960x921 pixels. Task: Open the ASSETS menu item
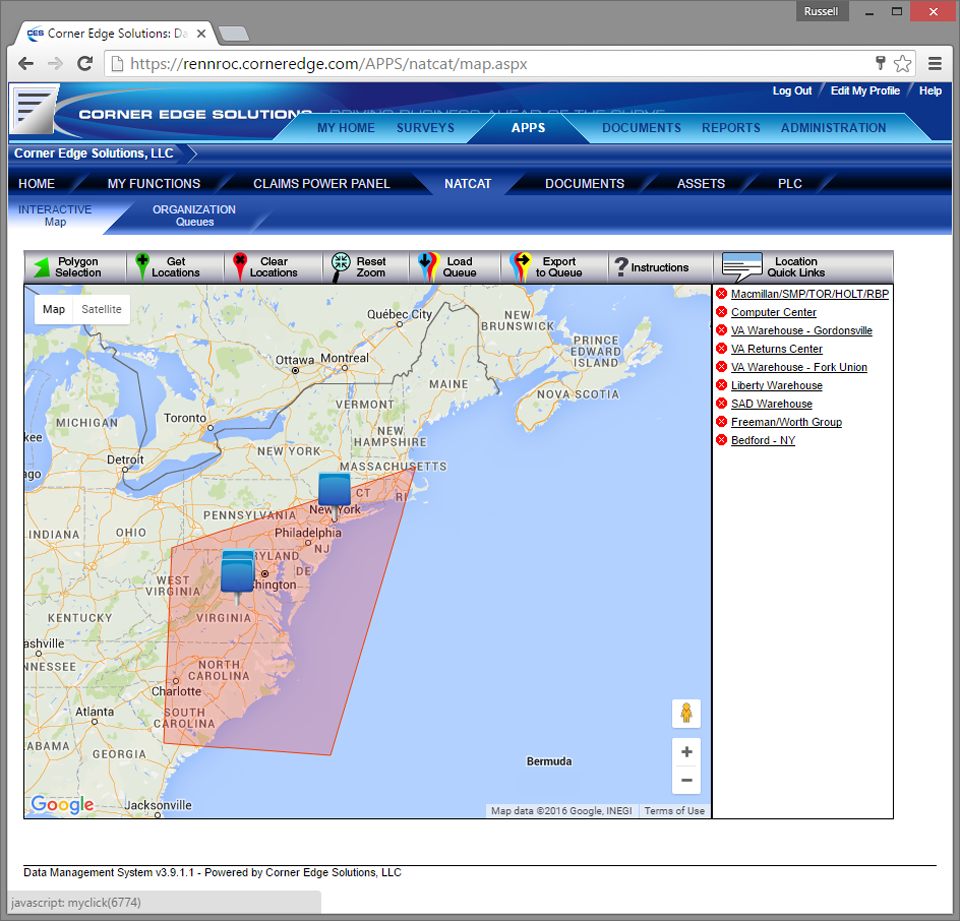pos(700,183)
